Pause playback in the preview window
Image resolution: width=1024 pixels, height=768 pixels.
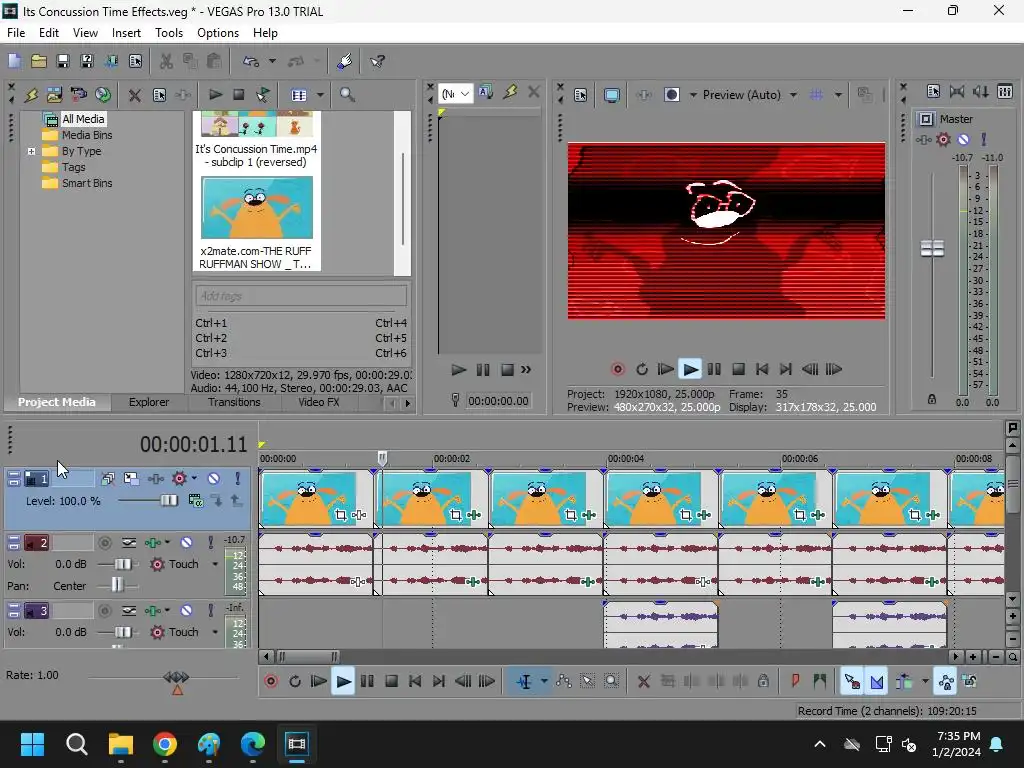[x=714, y=370]
